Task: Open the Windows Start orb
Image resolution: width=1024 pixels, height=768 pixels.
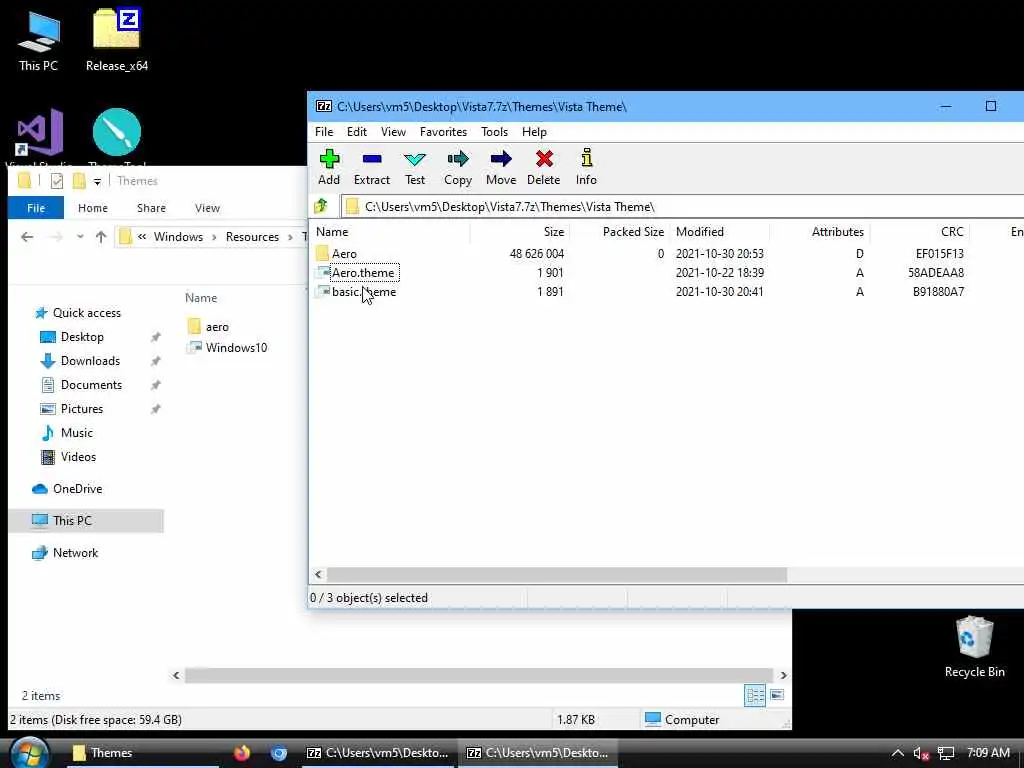Action: [29, 753]
